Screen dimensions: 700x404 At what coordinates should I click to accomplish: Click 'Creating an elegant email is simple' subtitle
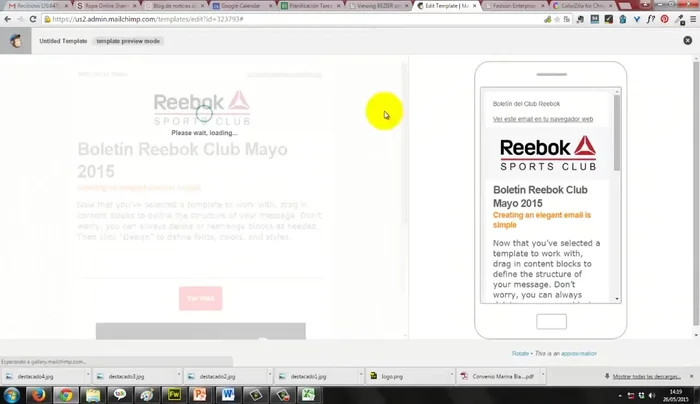[x=542, y=220]
